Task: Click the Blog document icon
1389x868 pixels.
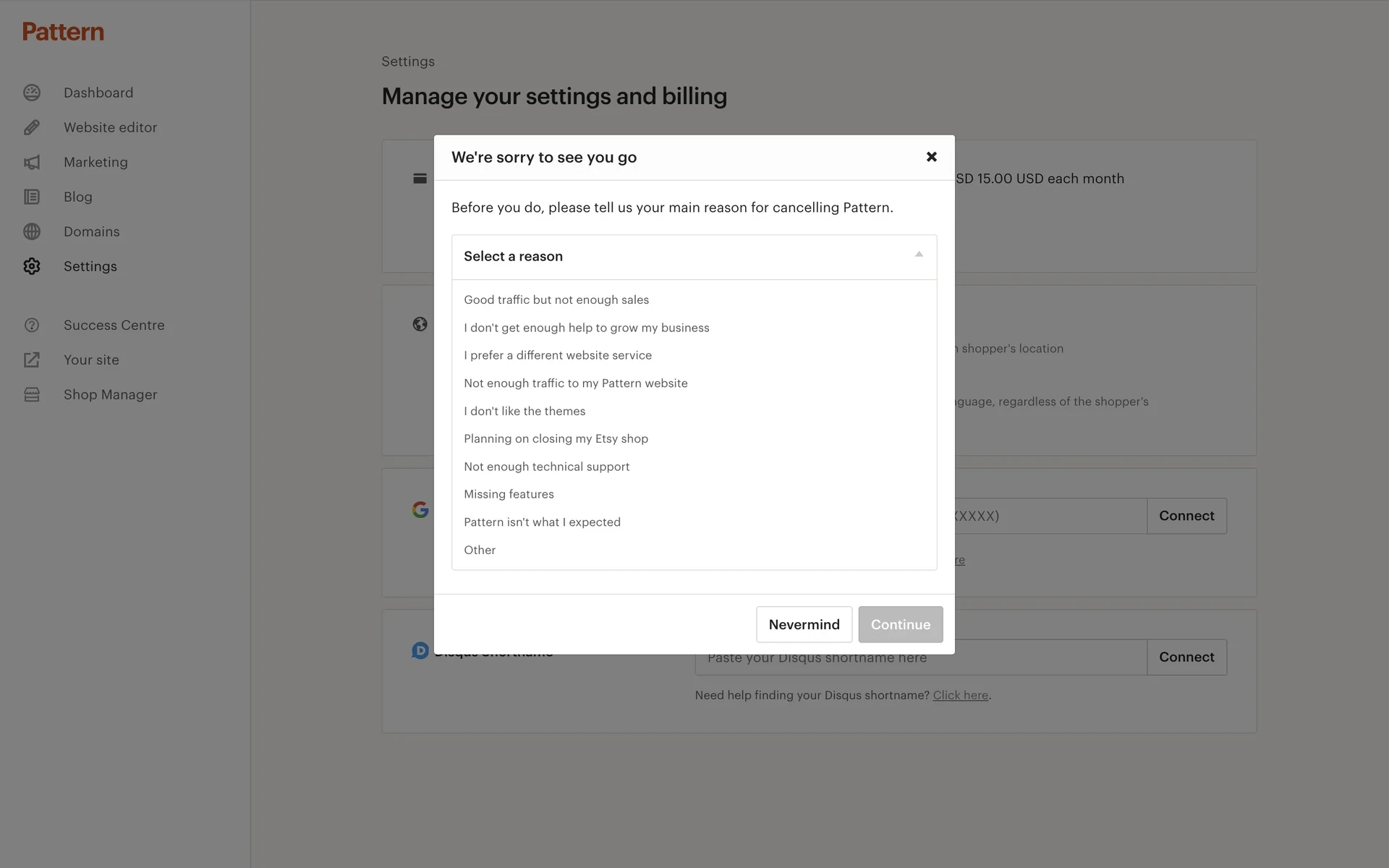Action: [x=32, y=197]
